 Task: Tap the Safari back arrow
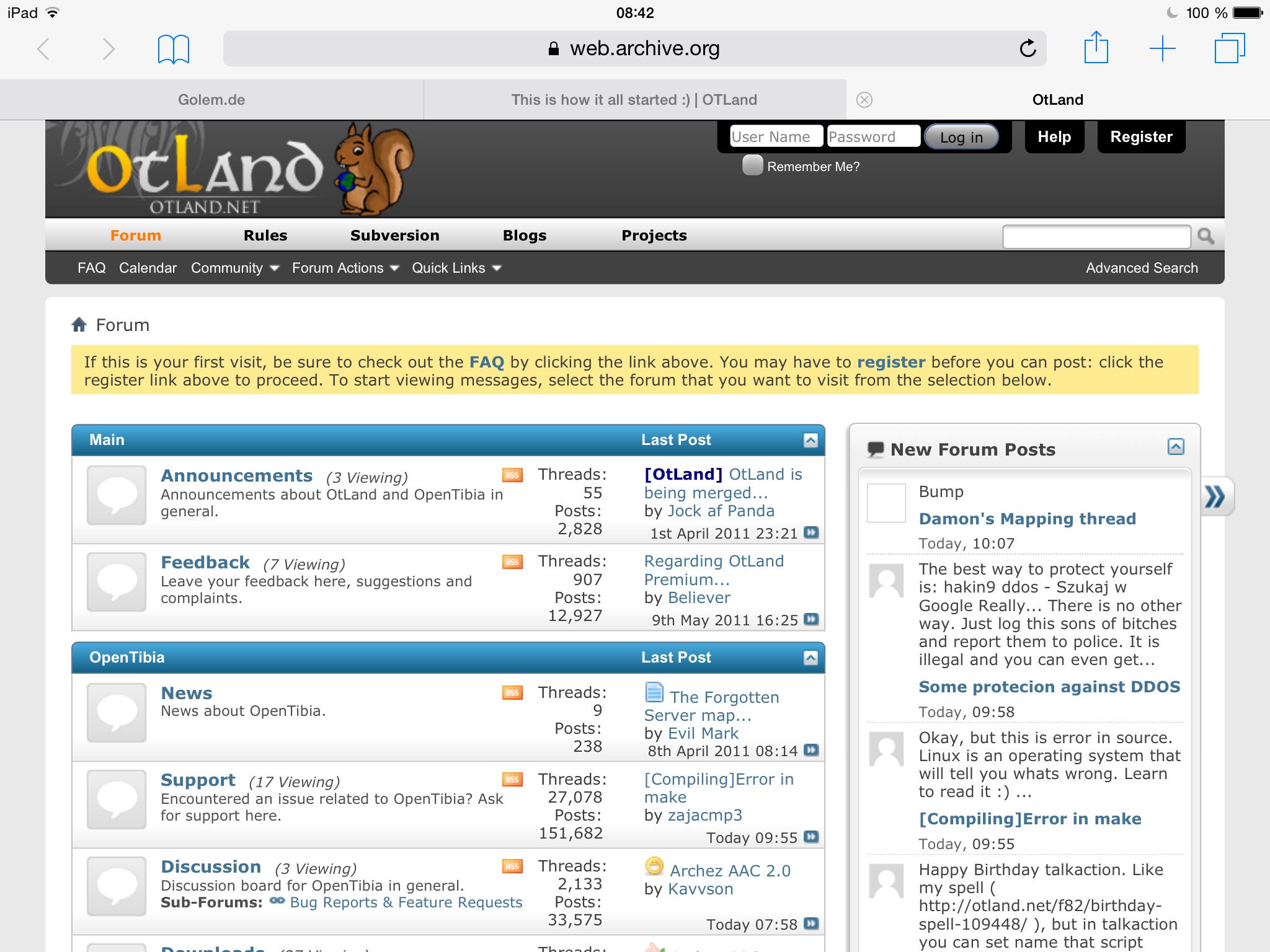pos(43,48)
